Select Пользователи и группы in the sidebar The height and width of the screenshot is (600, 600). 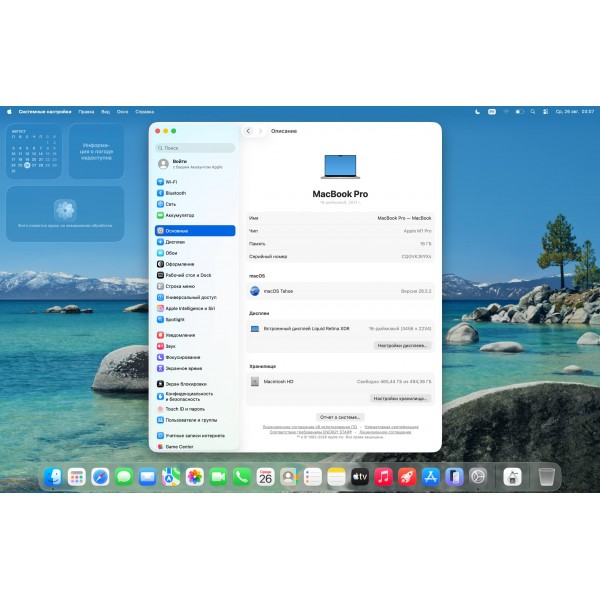[x=195, y=420]
